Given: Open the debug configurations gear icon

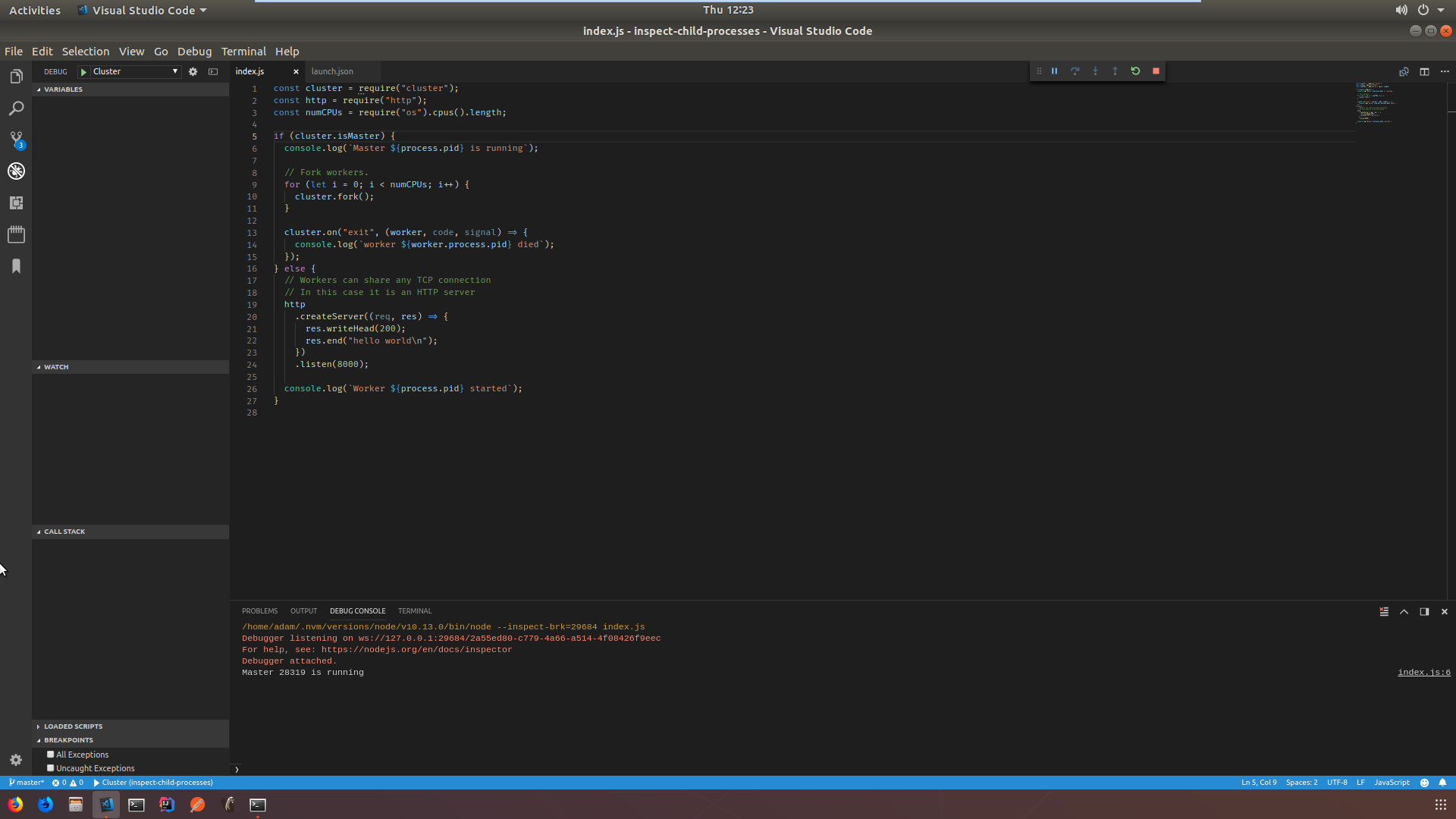Looking at the screenshot, I should pyautogui.click(x=193, y=71).
